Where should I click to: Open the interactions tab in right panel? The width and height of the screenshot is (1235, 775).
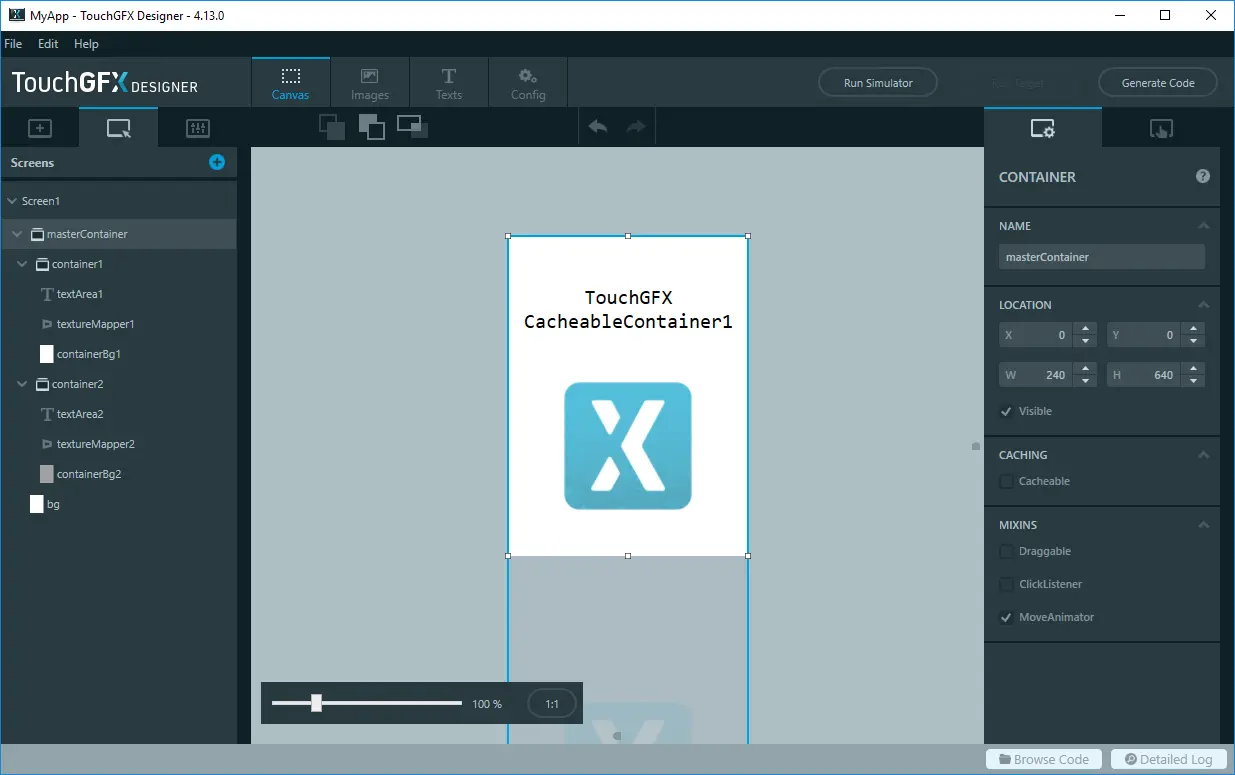point(1161,129)
